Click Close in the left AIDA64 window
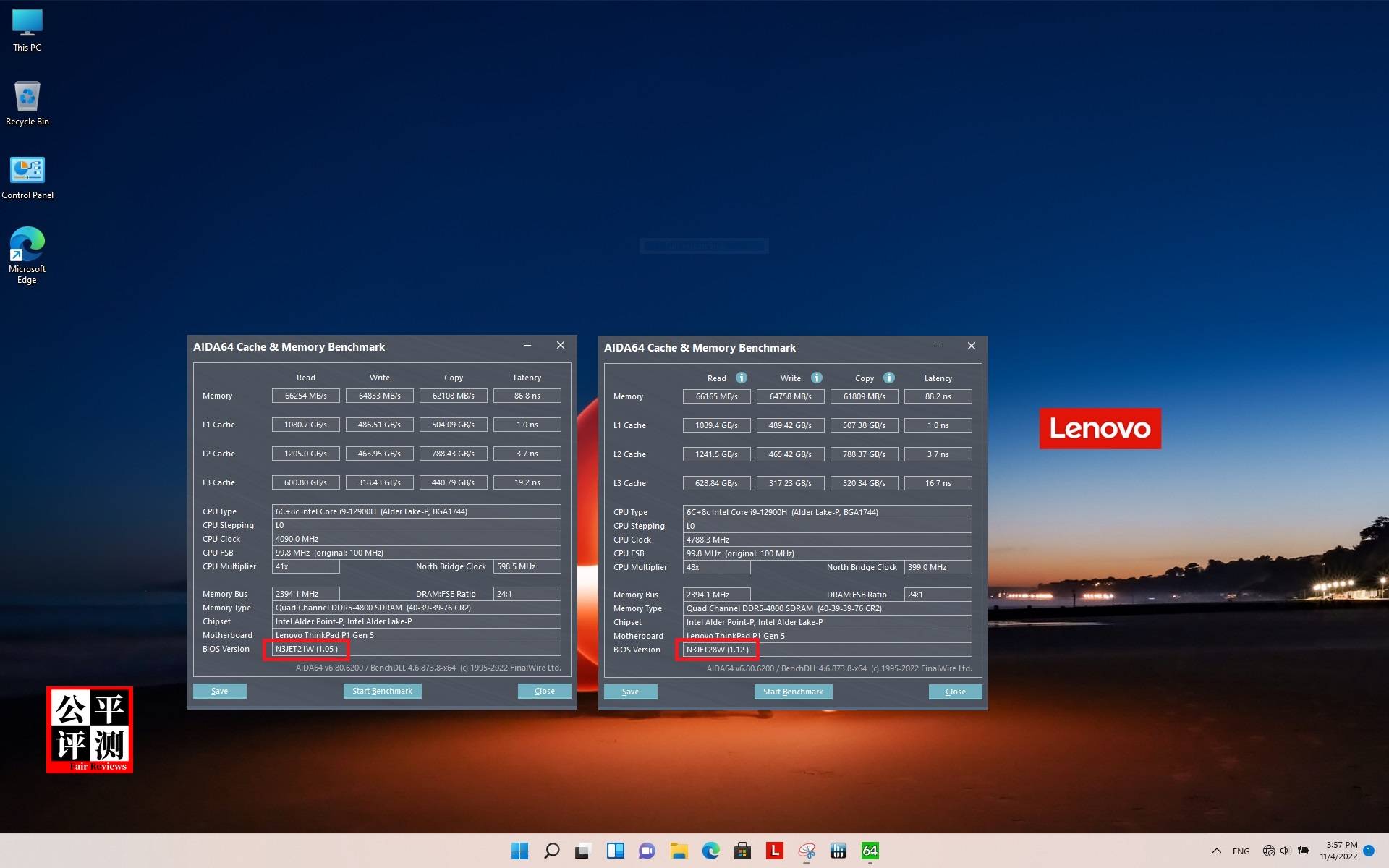1389x868 pixels. [x=544, y=691]
